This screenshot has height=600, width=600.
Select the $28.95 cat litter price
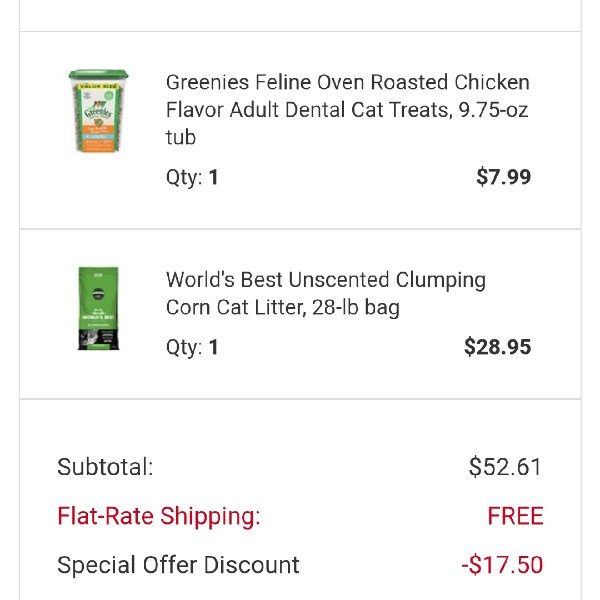coord(497,347)
